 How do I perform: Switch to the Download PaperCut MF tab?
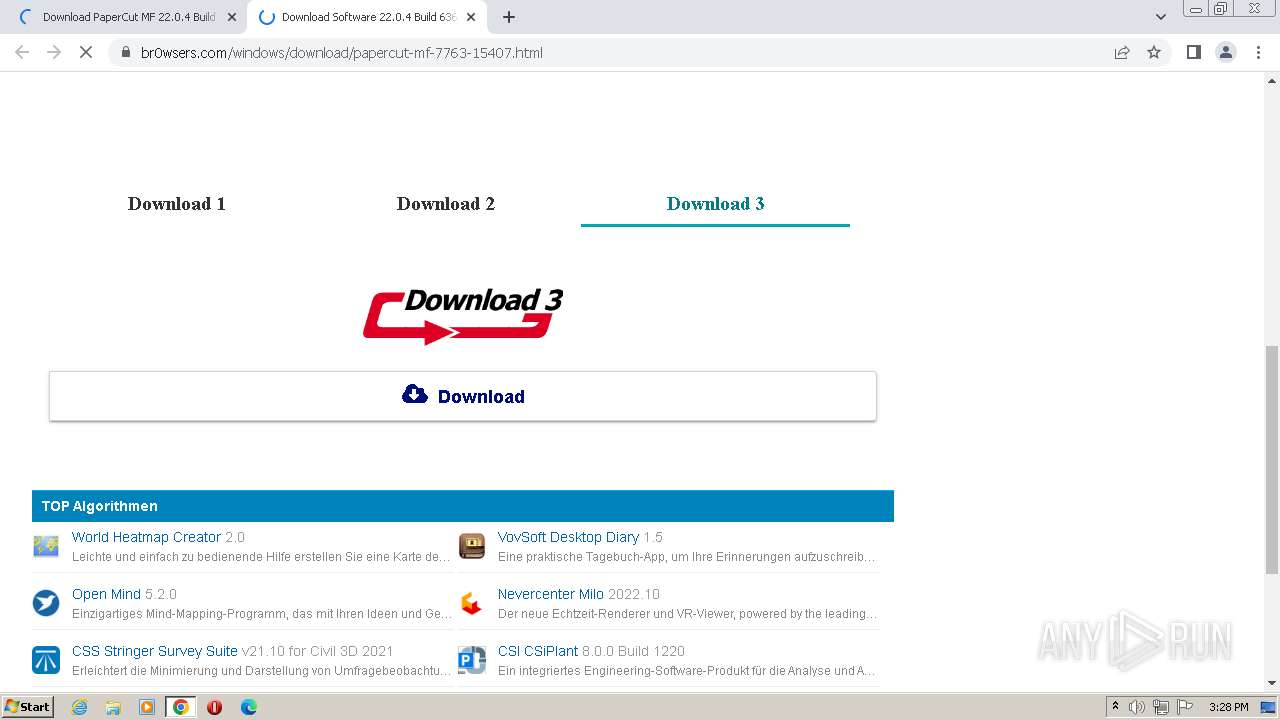pyautogui.click(x=128, y=17)
